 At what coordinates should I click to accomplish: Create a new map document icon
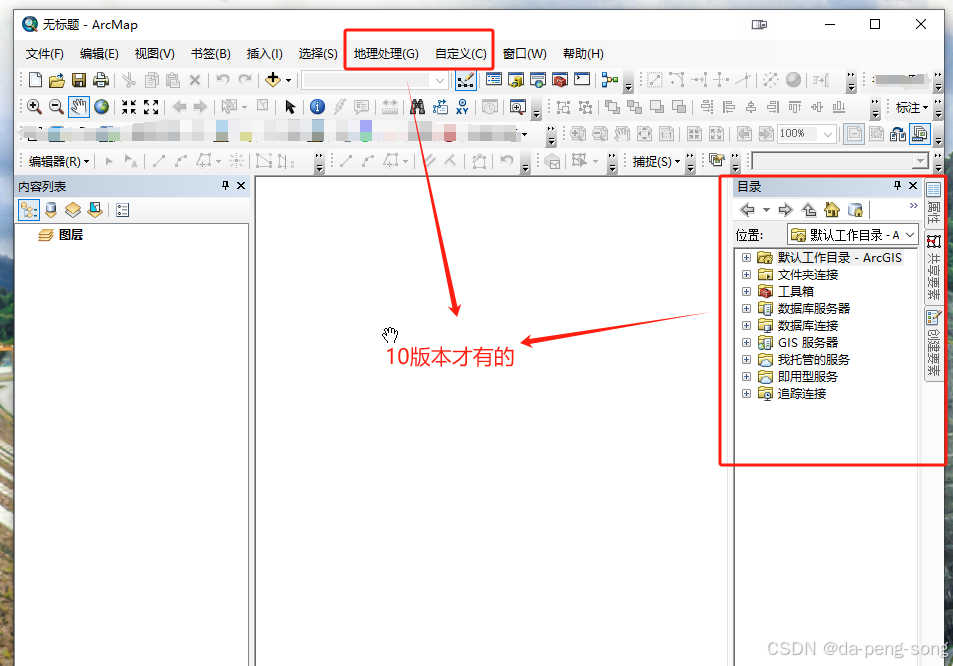point(35,80)
